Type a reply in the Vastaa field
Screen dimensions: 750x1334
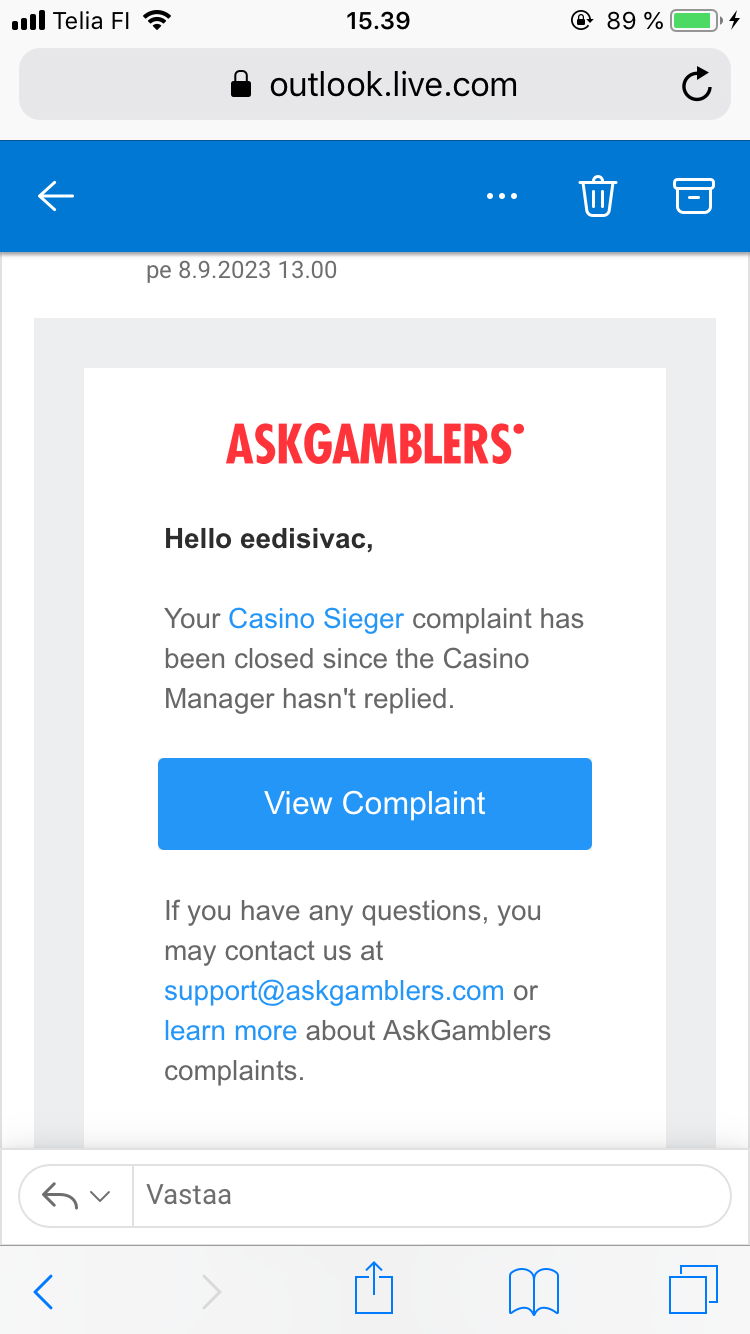[430, 1195]
